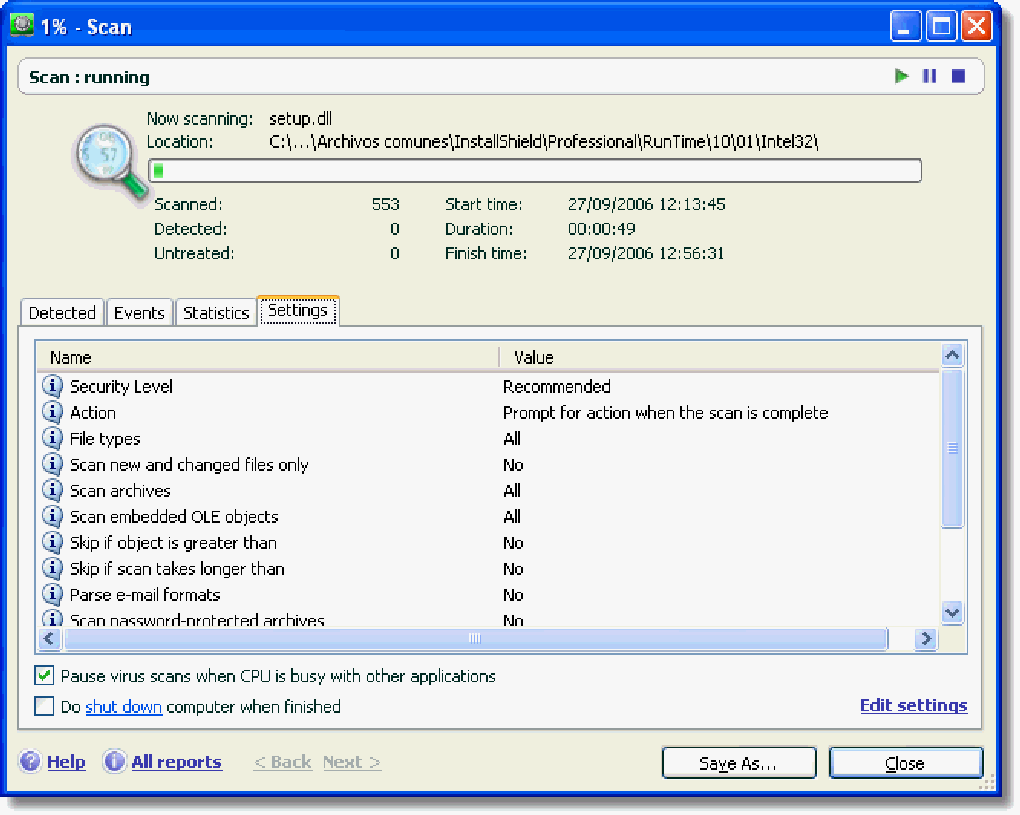Select the Settings tab
The image size is (1020, 815).
tap(299, 310)
